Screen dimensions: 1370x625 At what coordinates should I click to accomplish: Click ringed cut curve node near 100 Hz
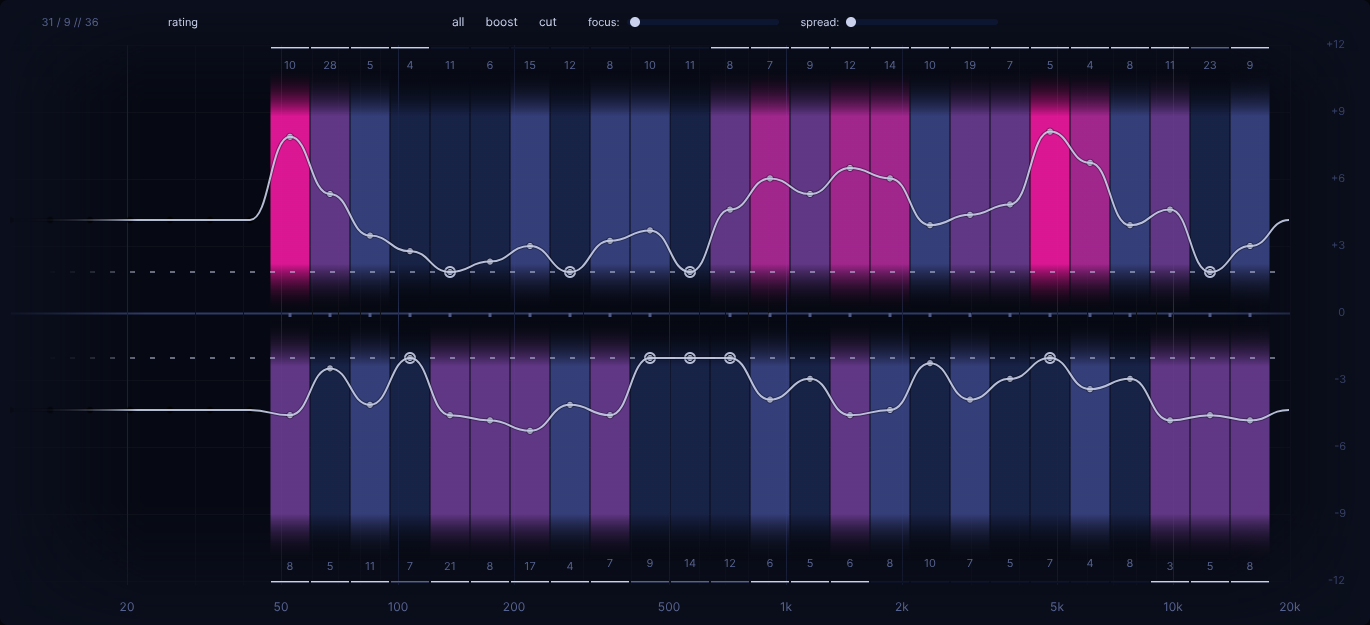410,357
